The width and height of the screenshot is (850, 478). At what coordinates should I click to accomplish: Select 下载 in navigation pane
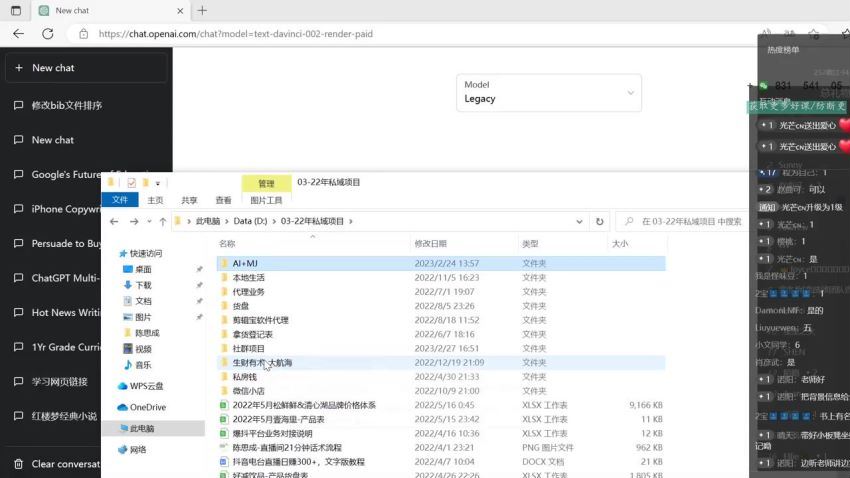(x=137, y=285)
